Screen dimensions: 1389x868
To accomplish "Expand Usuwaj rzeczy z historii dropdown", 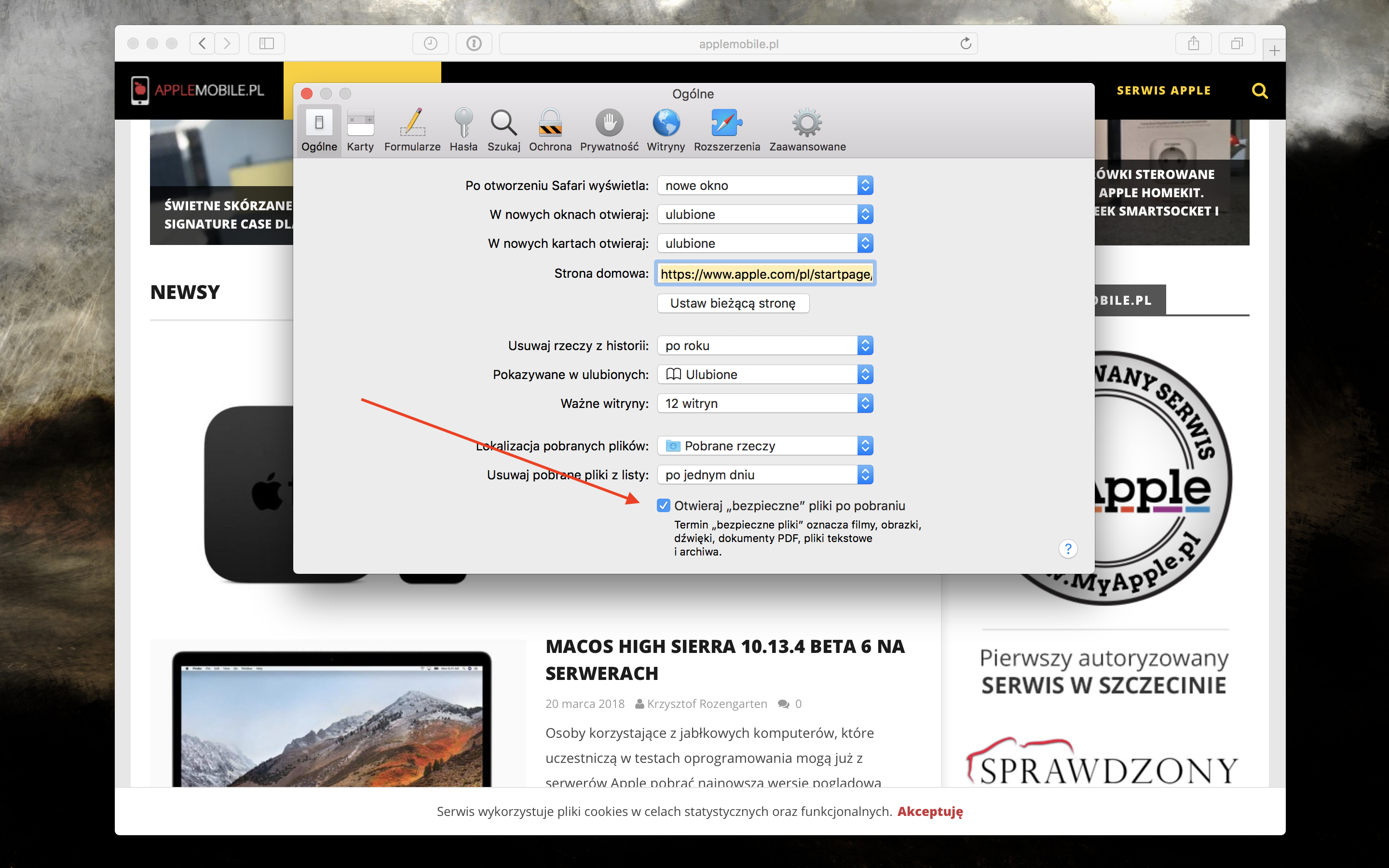I will tap(765, 346).
